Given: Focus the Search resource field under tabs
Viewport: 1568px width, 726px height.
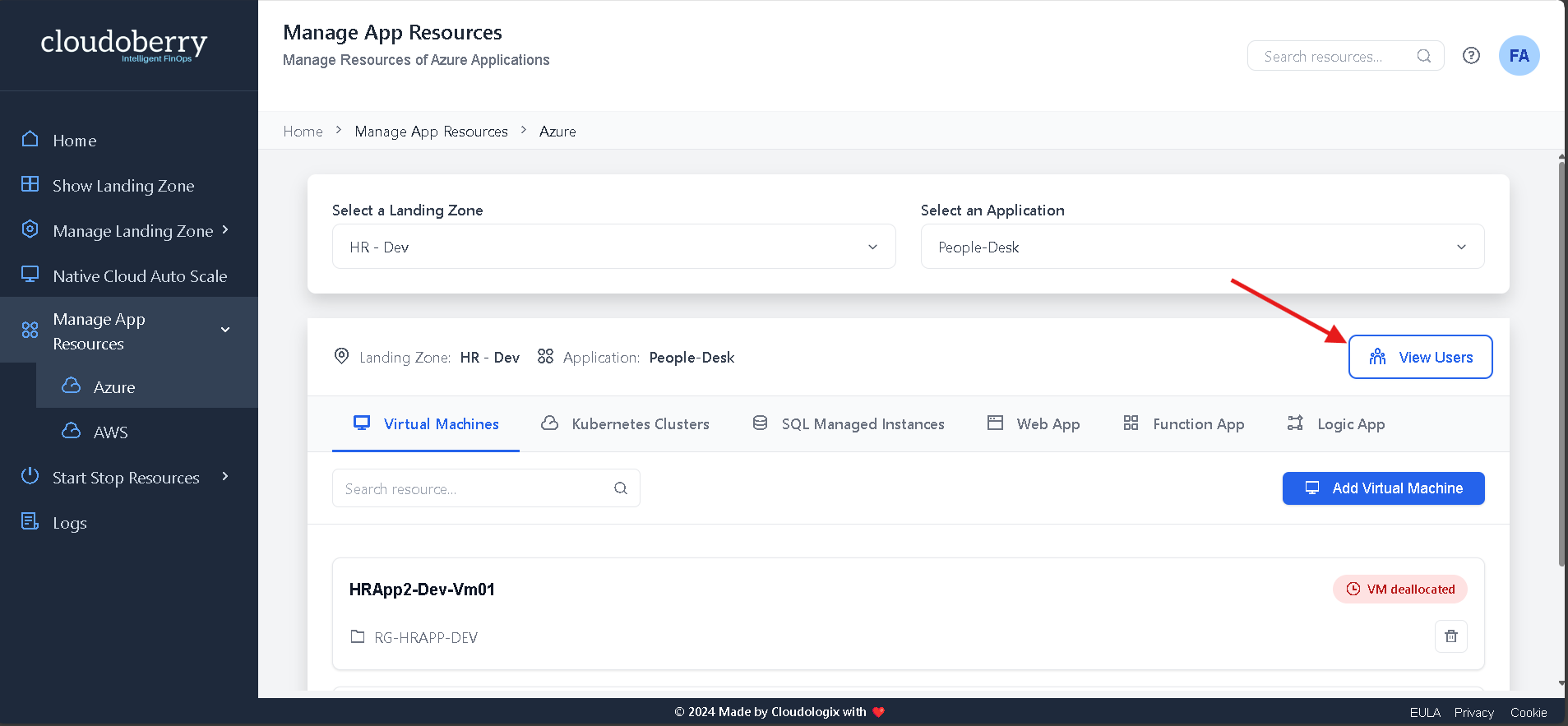Looking at the screenshot, I should (486, 488).
